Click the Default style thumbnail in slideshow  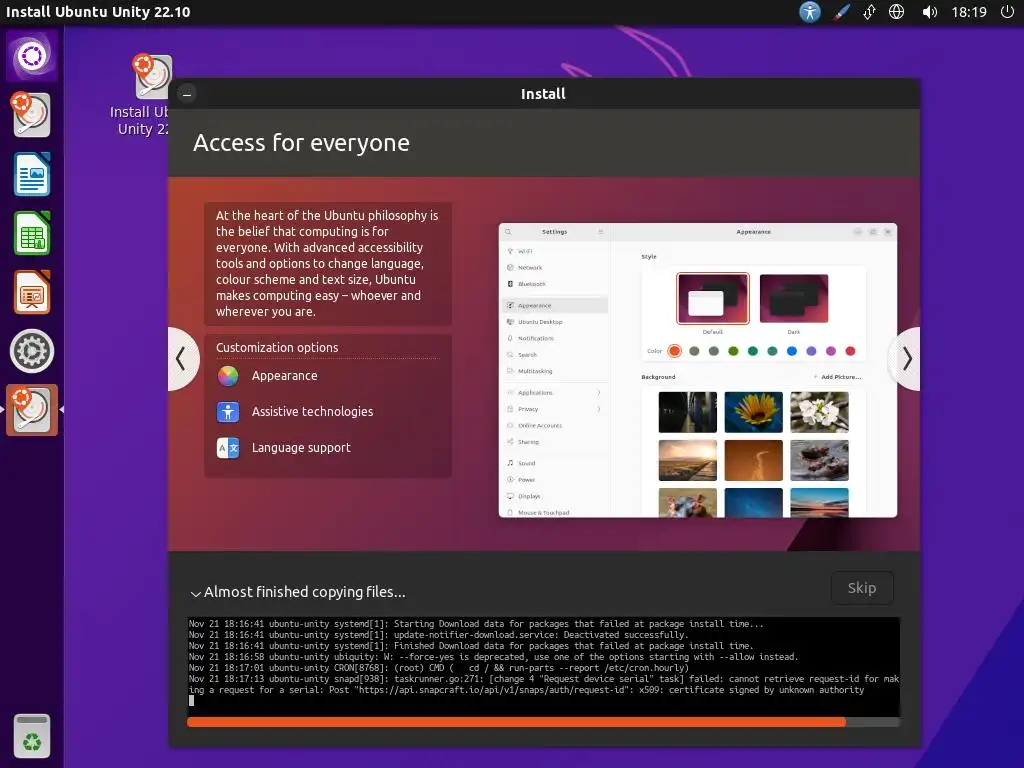[712, 298]
